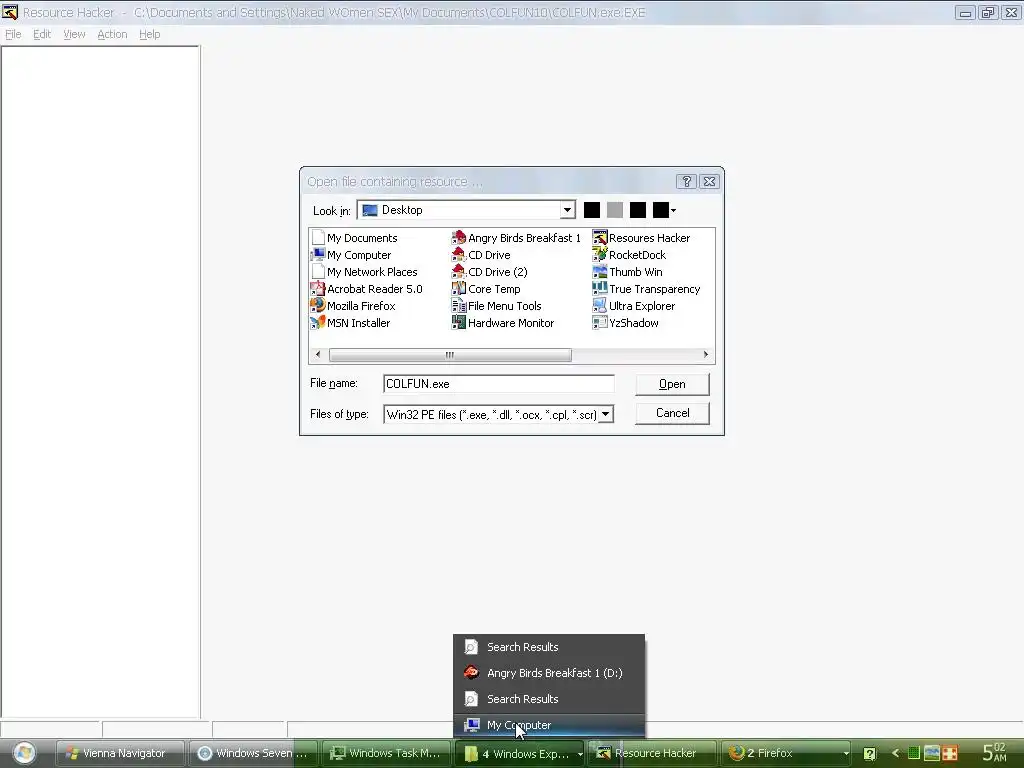Click the Start orb on the taskbar

(24, 753)
